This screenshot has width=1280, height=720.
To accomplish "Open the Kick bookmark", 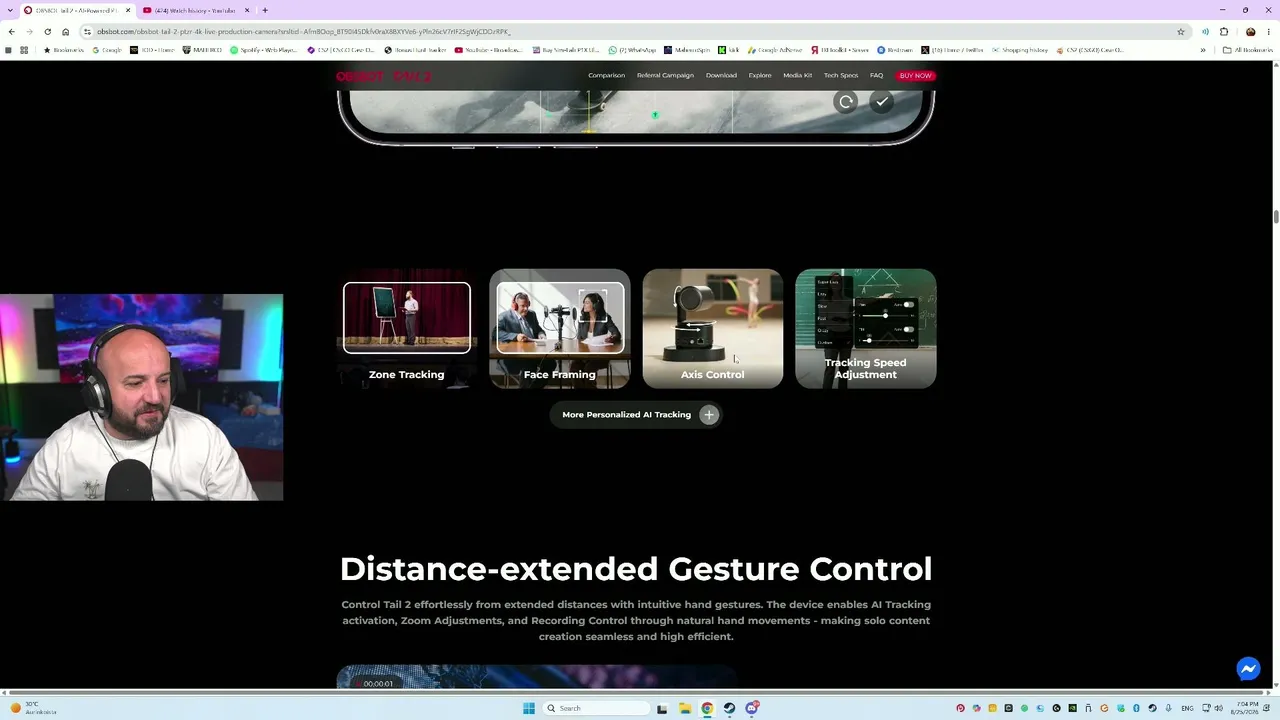I will coord(729,50).
